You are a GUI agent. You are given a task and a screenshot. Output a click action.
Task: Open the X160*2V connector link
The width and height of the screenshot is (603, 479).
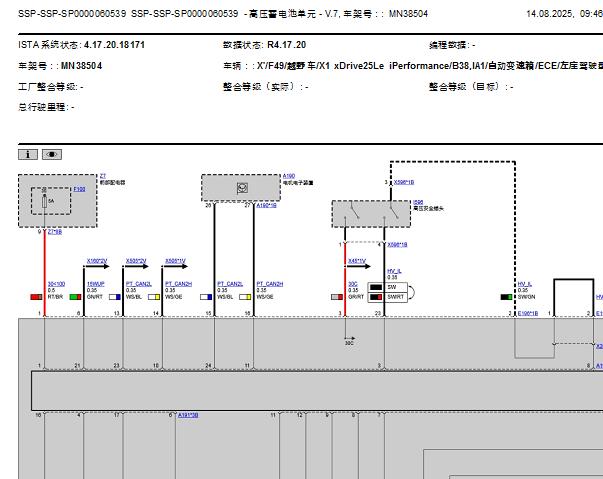pos(97,261)
